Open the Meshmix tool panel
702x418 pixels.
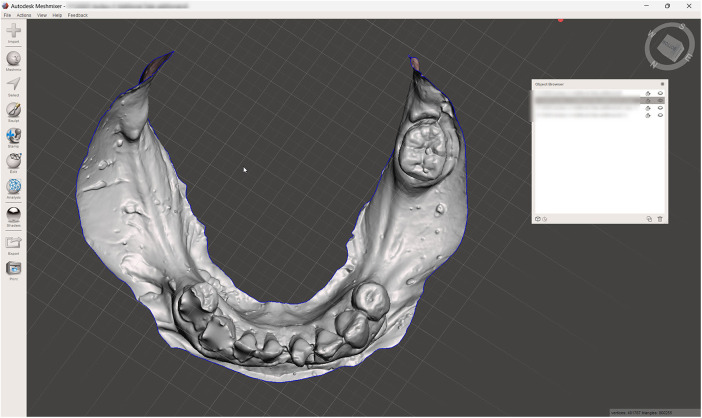[13, 61]
